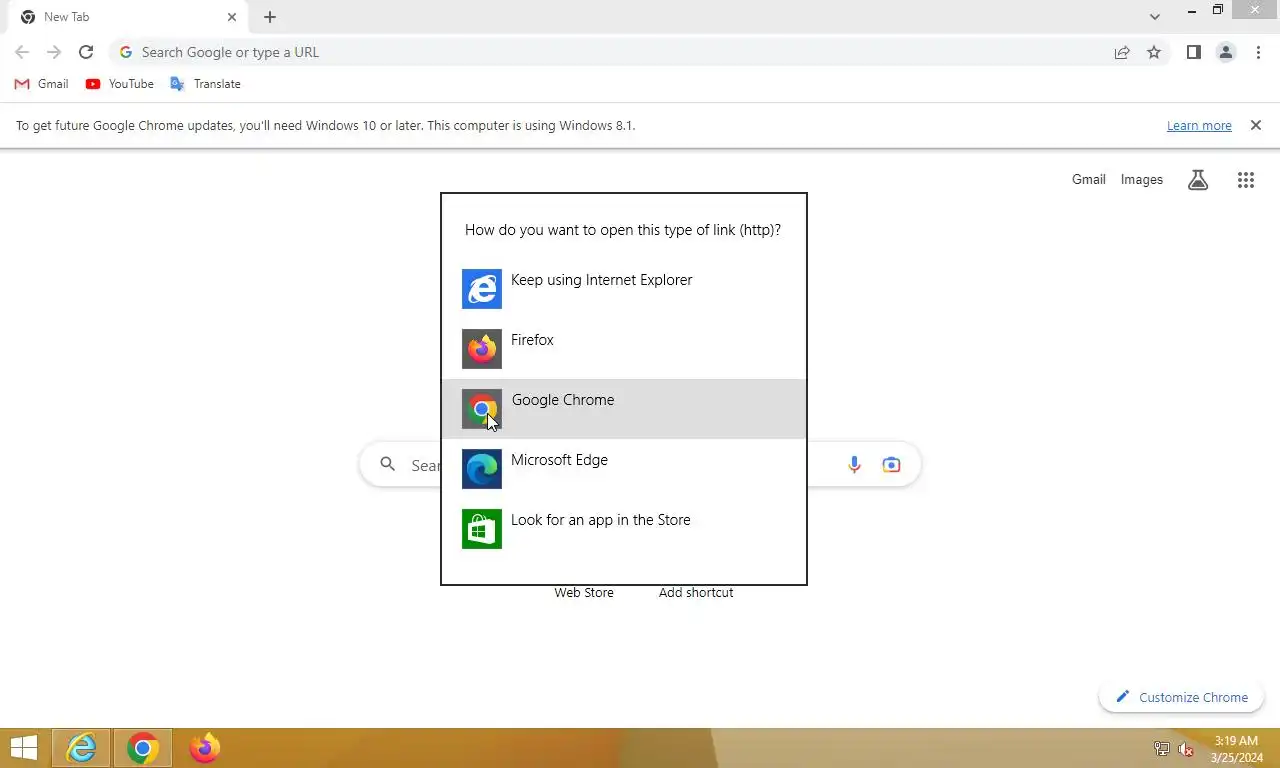
Task: Bookmark this tab with the star icon
Action: (x=1154, y=52)
